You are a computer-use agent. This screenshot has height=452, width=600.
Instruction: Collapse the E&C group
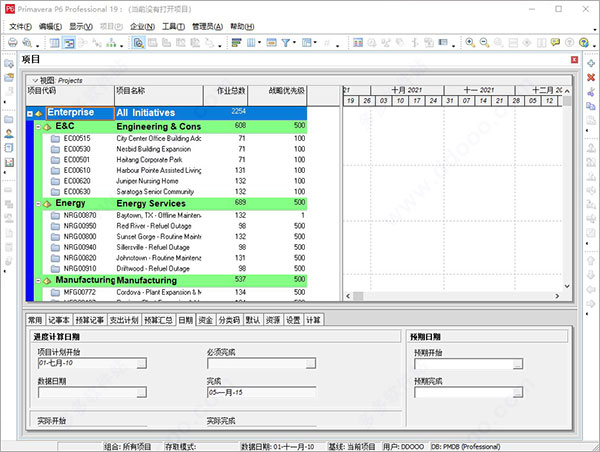point(38,127)
